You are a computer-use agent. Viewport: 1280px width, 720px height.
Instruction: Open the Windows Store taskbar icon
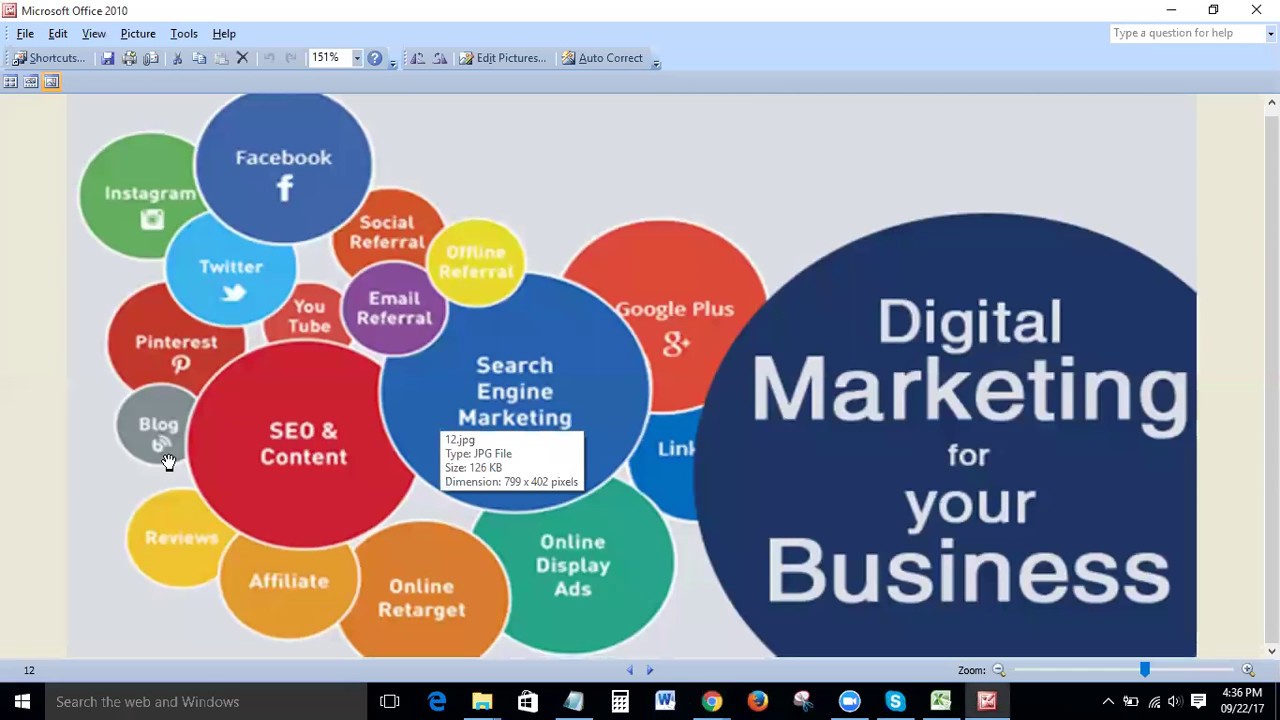(528, 702)
